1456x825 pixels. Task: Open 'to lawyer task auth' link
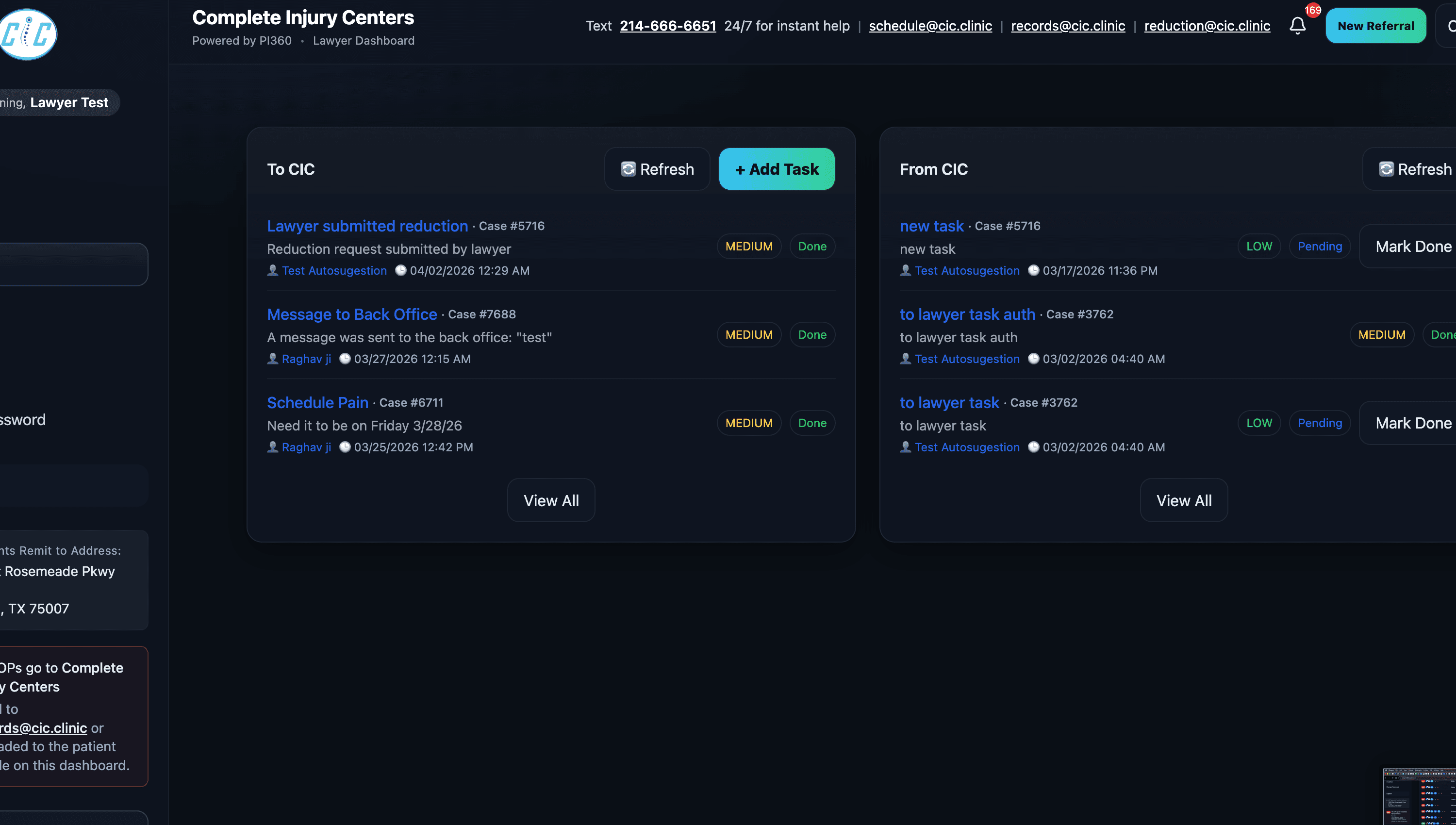coord(967,314)
